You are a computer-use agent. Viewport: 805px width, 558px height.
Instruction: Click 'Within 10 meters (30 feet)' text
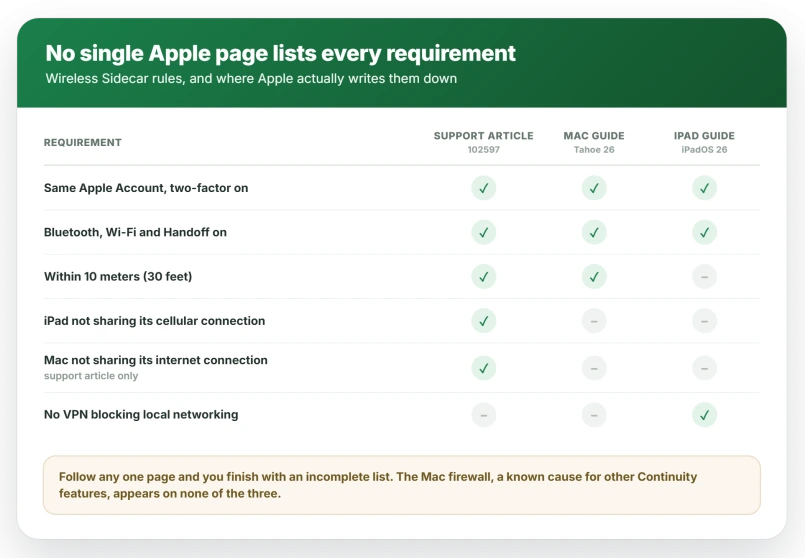[118, 276]
